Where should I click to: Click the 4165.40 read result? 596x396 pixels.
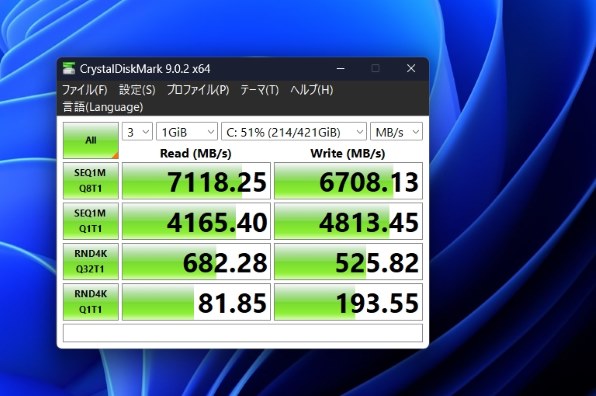(196, 221)
